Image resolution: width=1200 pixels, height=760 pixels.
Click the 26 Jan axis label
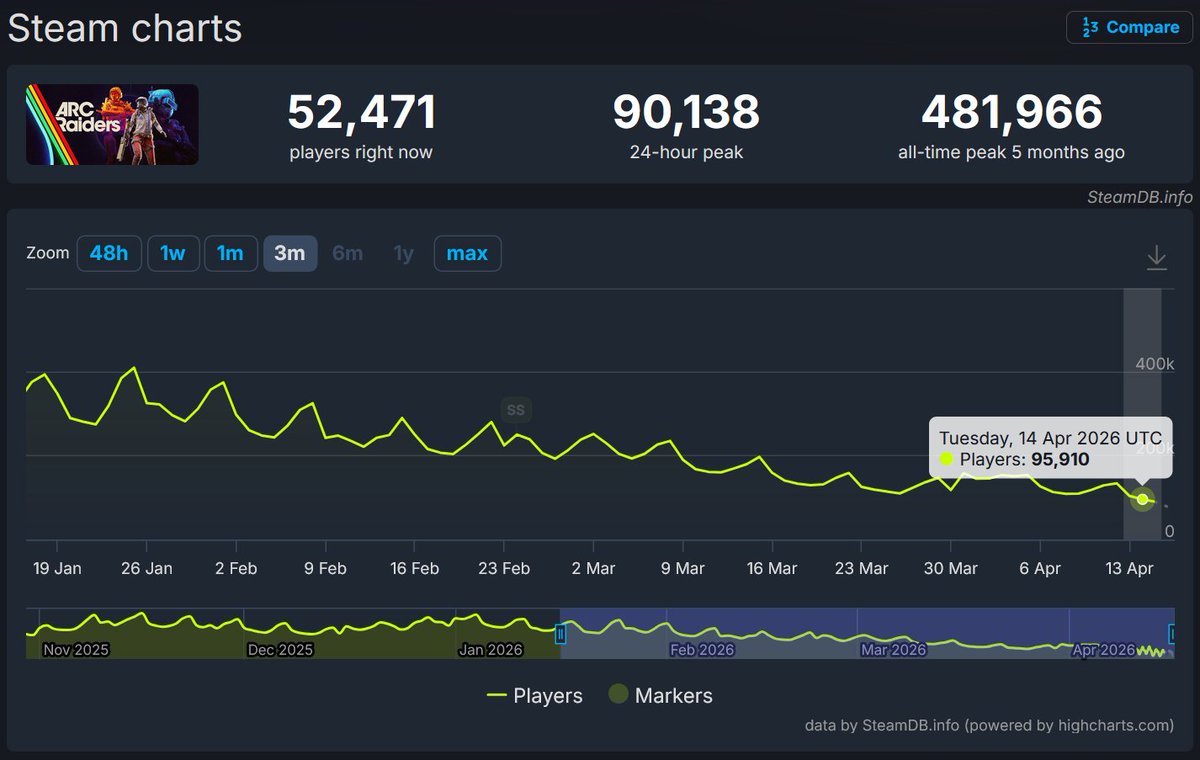146,568
